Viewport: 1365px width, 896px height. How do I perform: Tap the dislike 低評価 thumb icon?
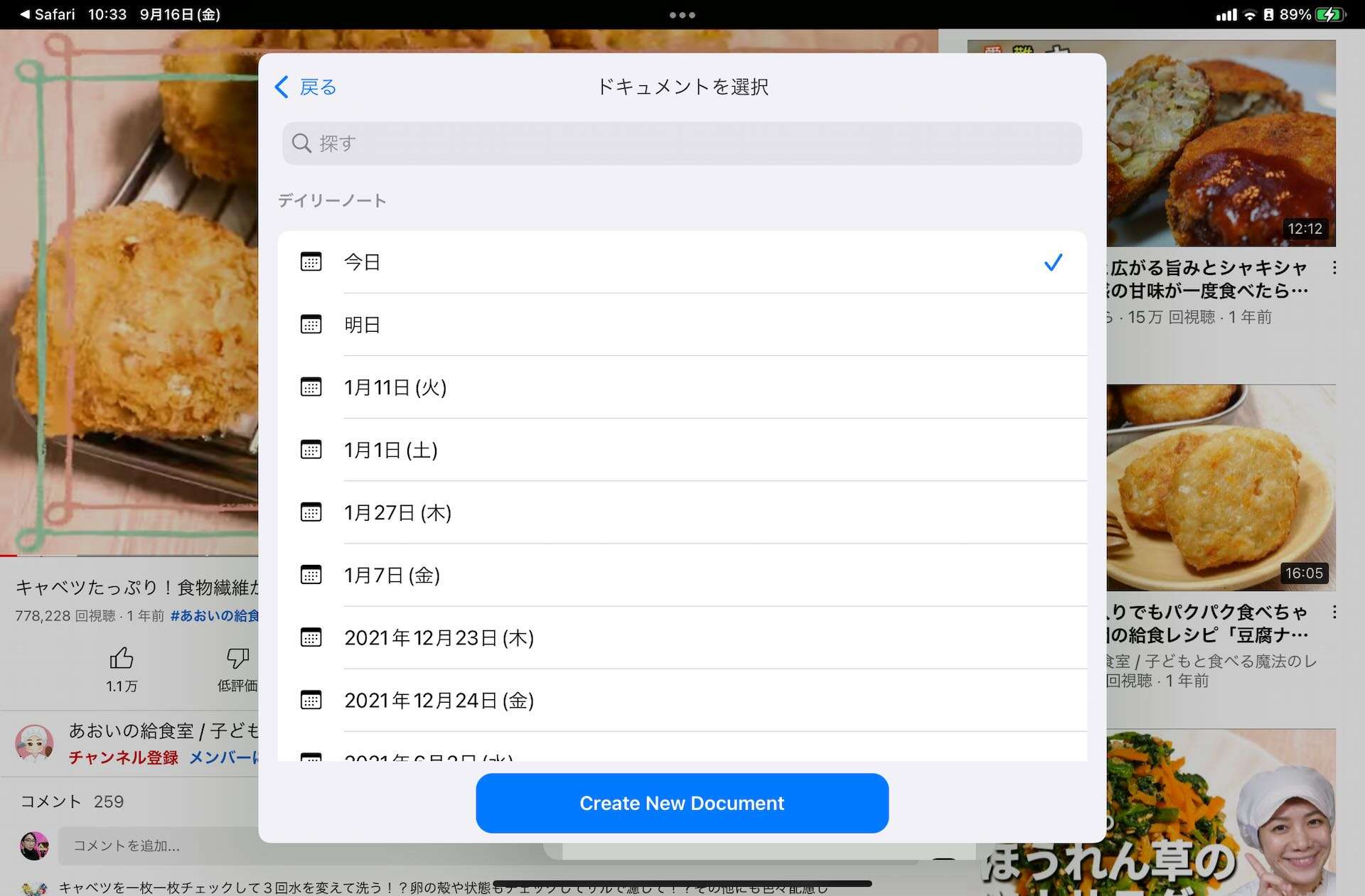coord(237,658)
